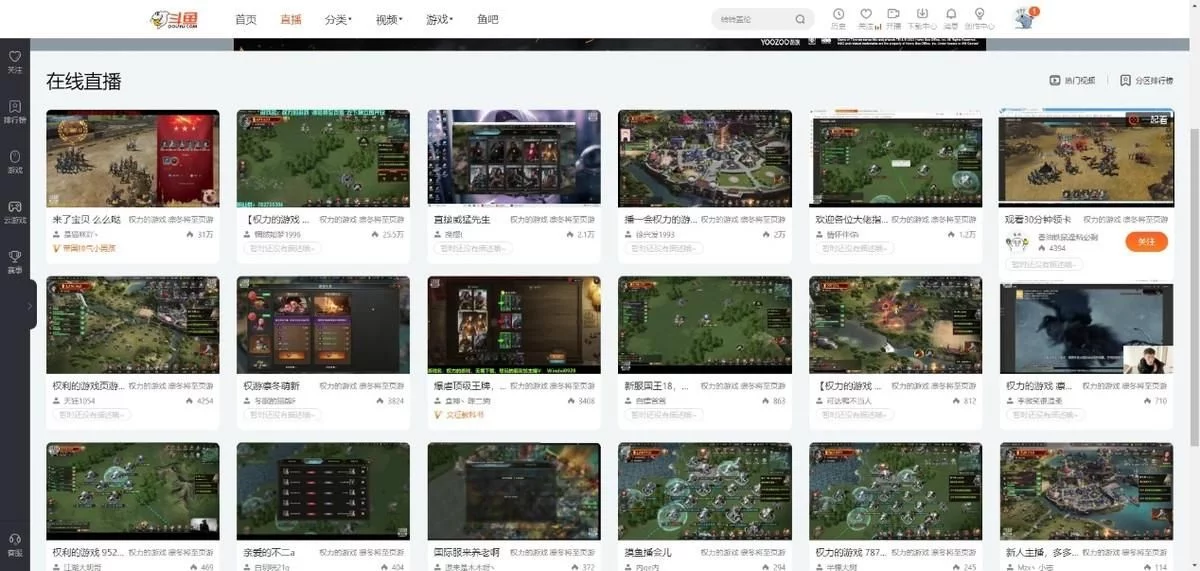Click the 在线直播 section heading
This screenshot has height=571, width=1200.
coord(84,82)
